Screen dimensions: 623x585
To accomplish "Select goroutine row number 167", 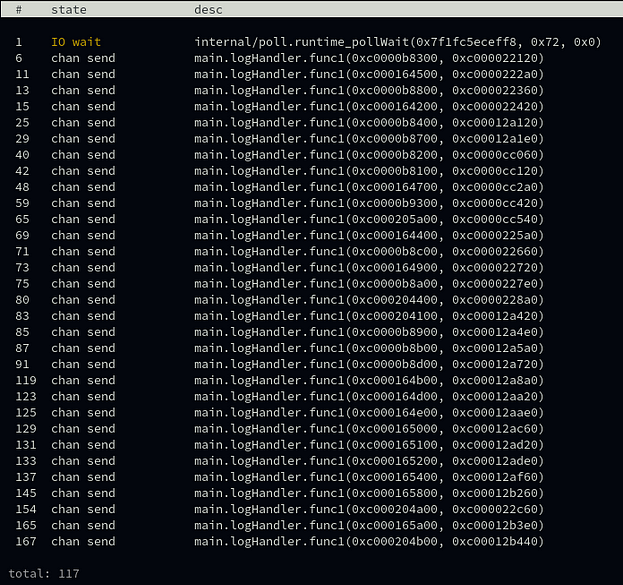I will coord(312,541).
